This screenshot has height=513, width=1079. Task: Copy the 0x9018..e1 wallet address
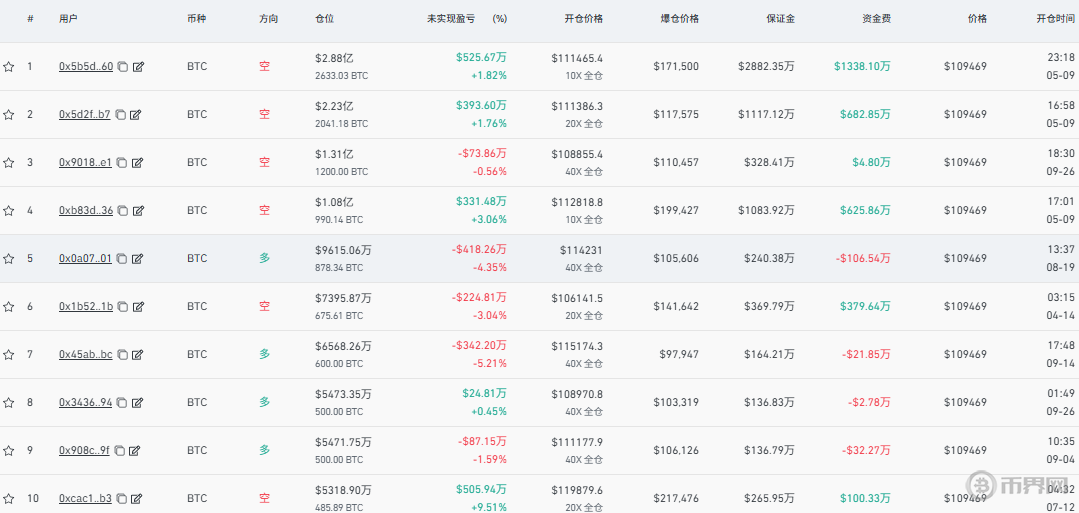(122, 163)
